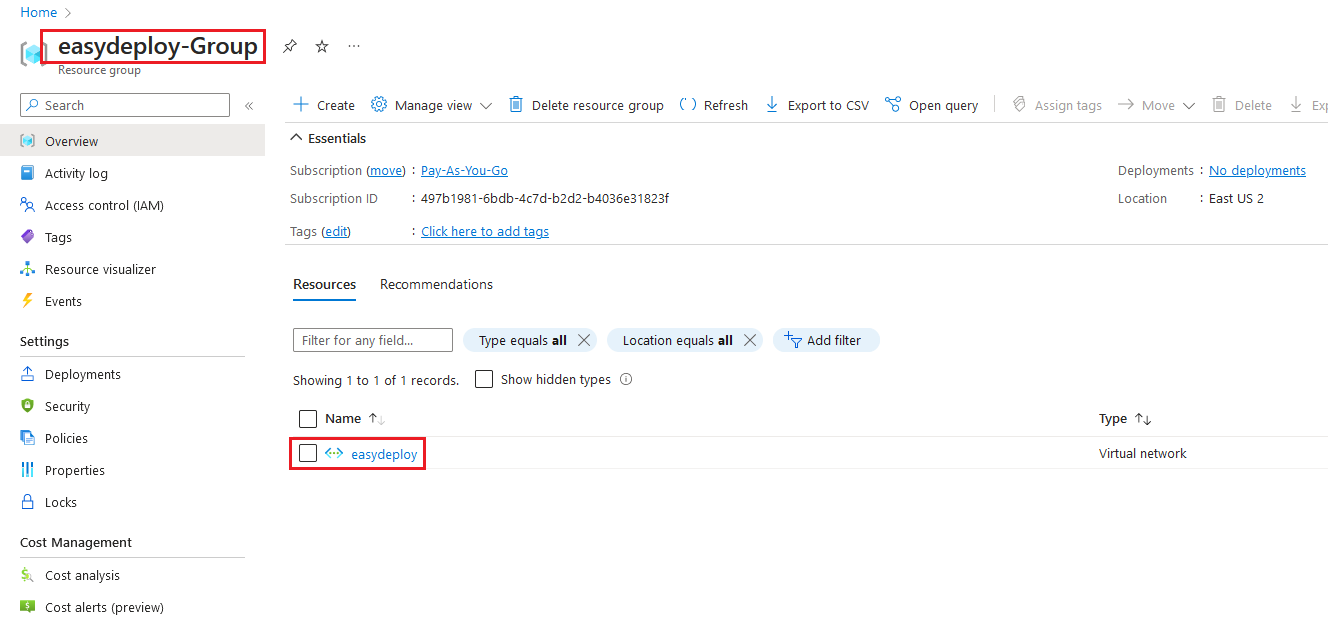The width and height of the screenshot is (1328, 630).
Task: Click the East US 2 location value
Action: [x=1236, y=198]
